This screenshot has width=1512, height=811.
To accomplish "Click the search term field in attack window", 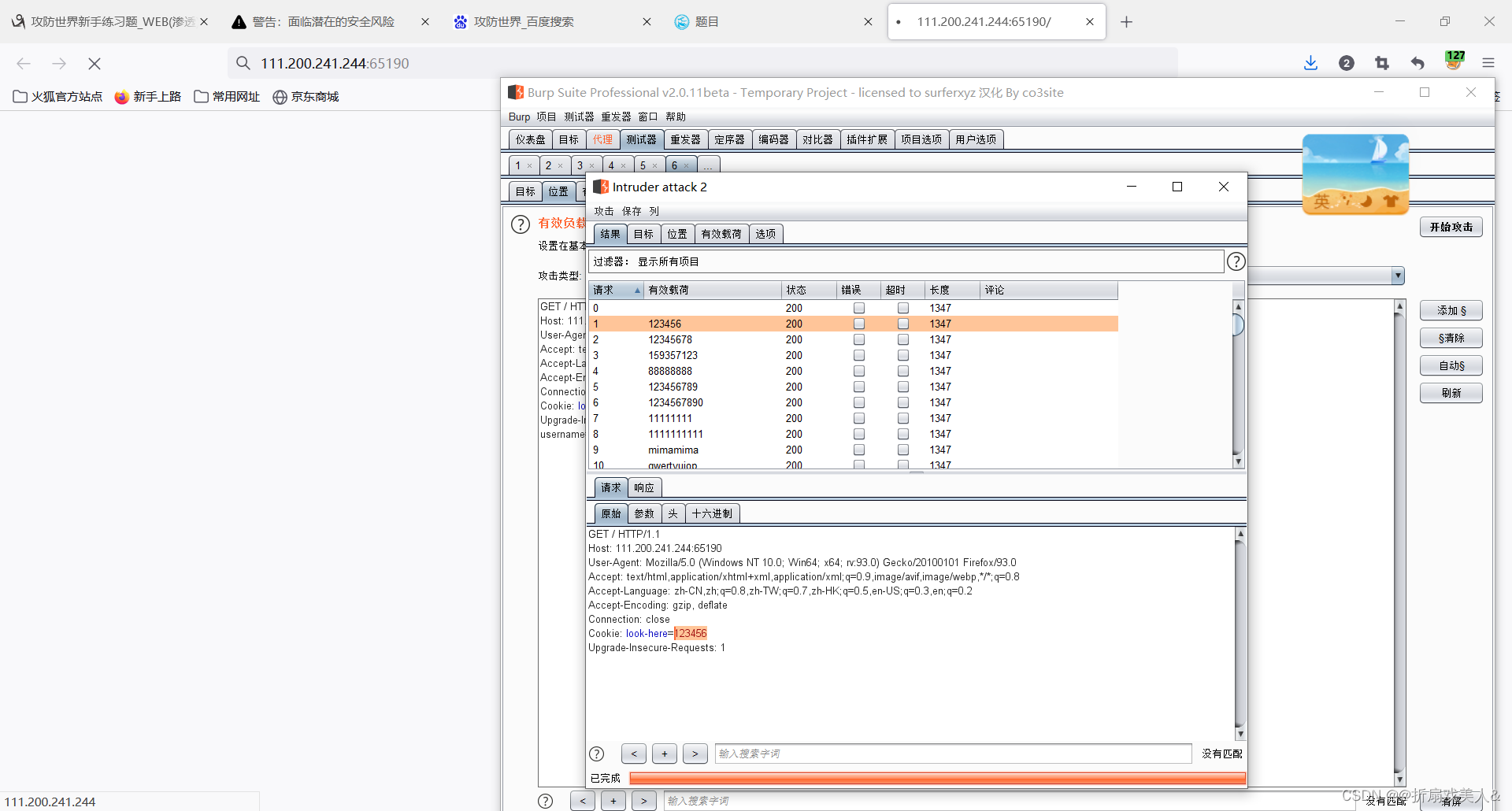I will click(953, 754).
